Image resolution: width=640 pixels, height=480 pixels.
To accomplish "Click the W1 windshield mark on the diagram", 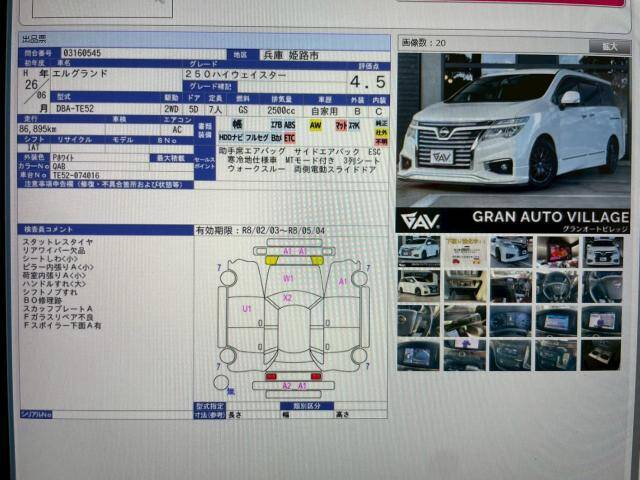I will (288, 278).
